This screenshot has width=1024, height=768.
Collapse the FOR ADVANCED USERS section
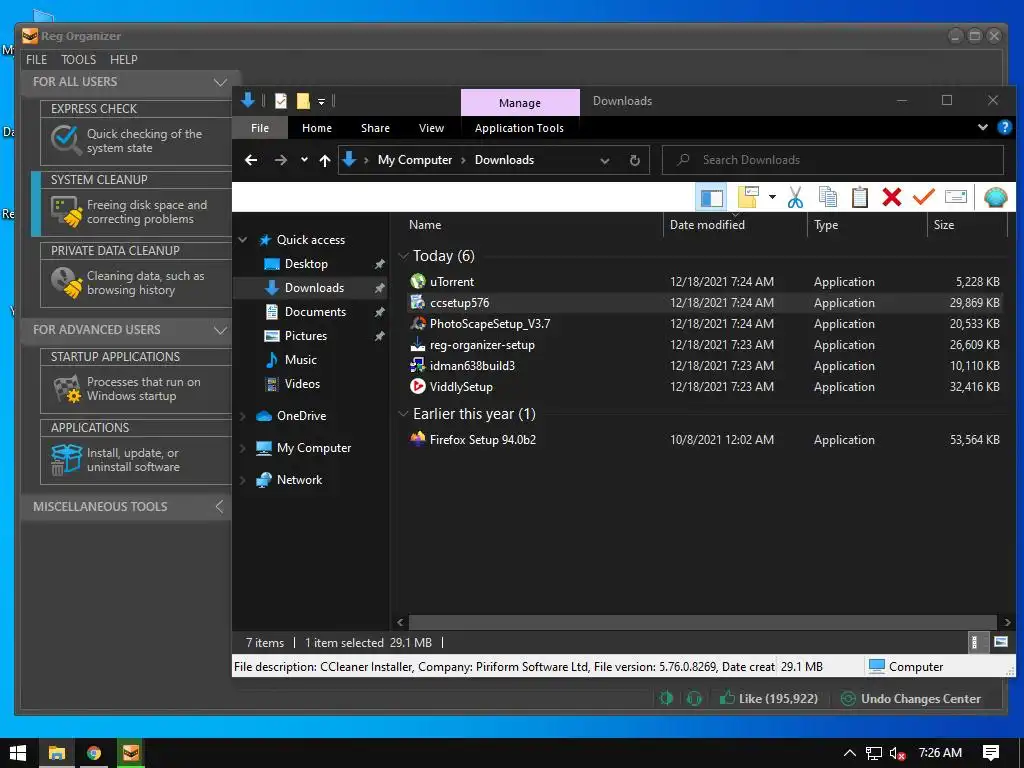(220, 330)
